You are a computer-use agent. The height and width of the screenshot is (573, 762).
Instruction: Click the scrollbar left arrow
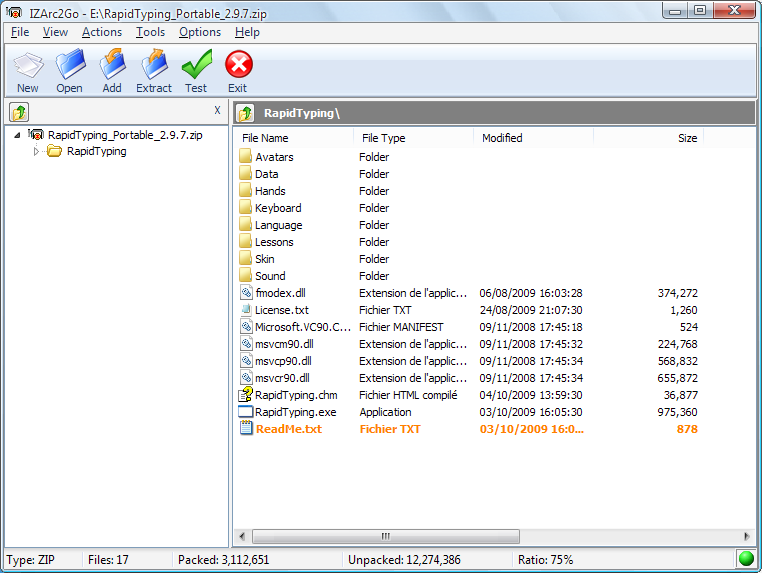coord(242,537)
